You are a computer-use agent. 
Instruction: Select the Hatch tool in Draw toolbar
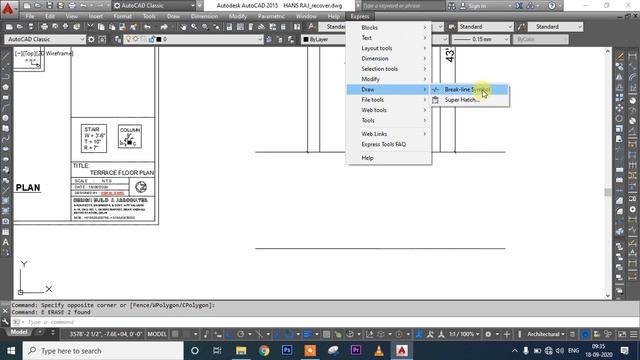(x=6, y=201)
